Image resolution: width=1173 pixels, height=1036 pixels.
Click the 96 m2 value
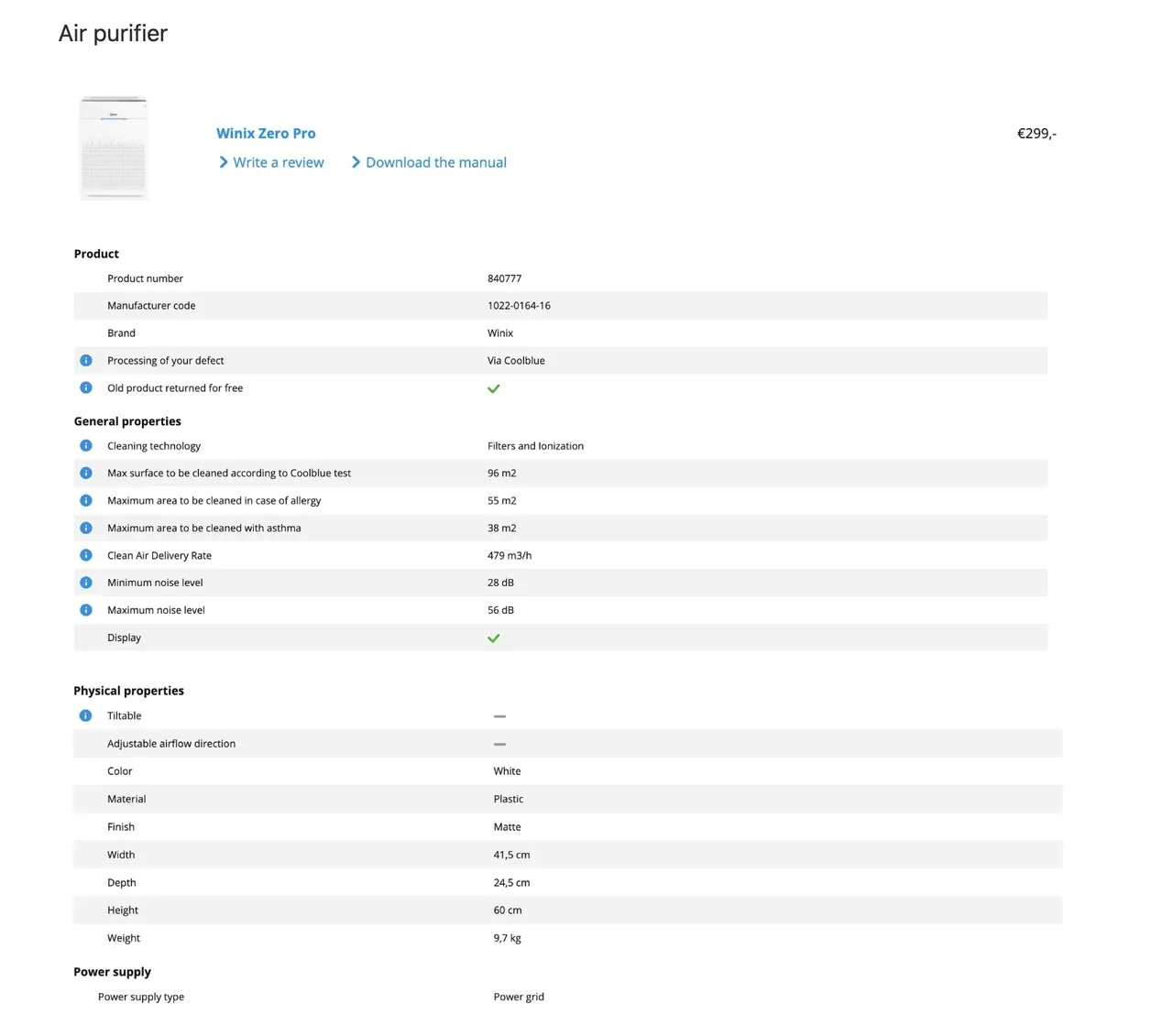(x=502, y=474)
